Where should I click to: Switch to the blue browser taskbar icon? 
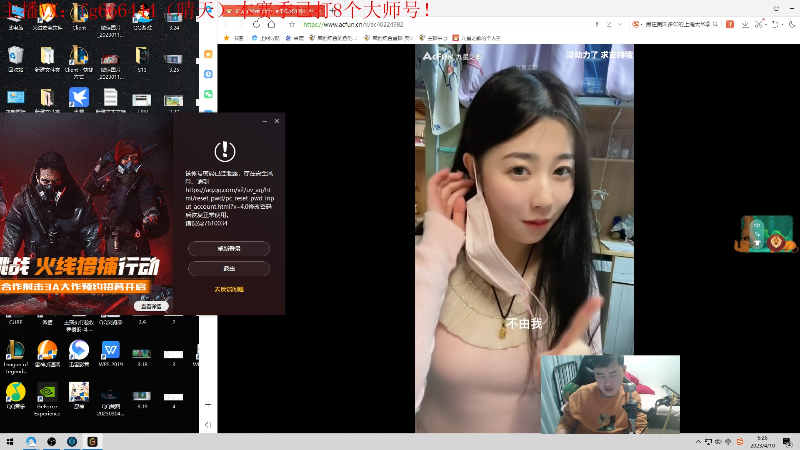coord(31,442)
